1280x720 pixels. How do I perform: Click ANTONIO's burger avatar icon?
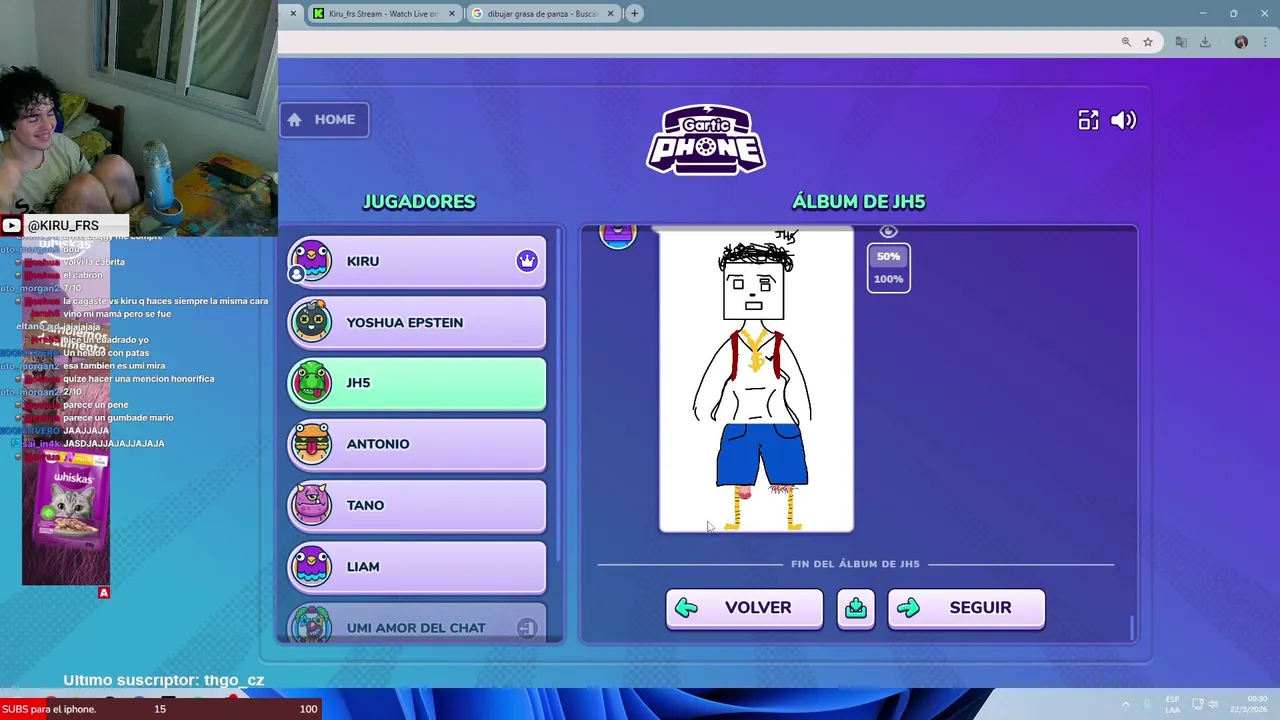tap(311, 444)
